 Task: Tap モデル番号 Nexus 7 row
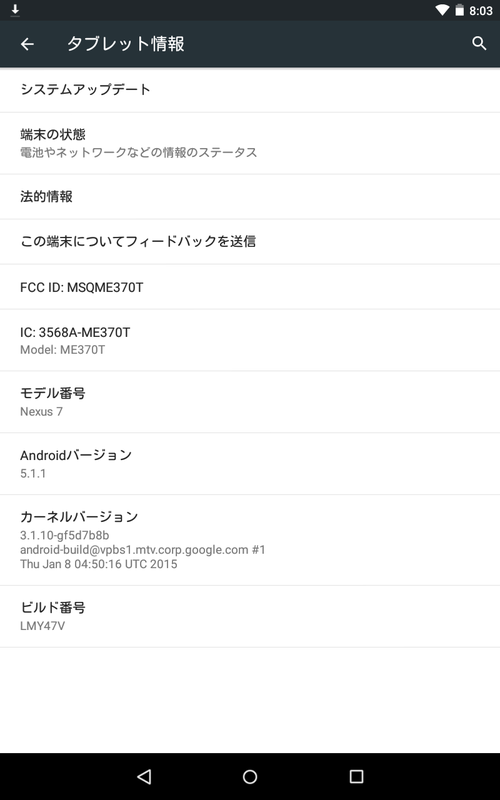(x=250, y=402)
